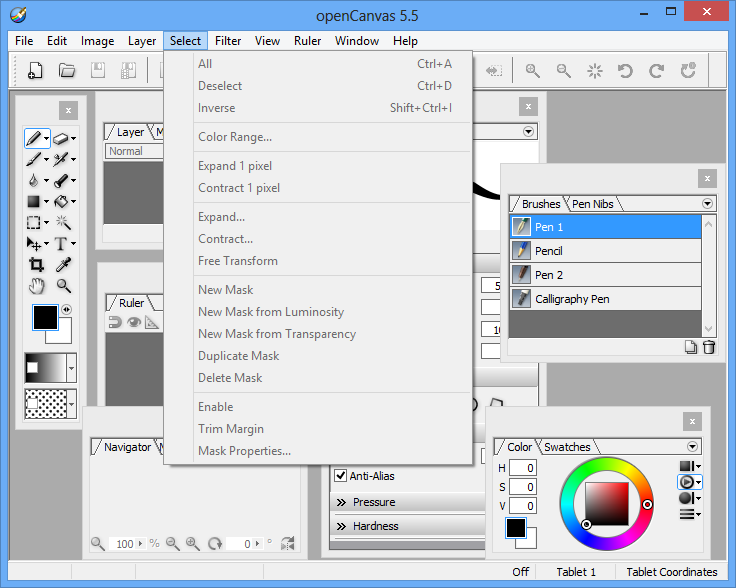The height and width of the screenshot is (588, 736).
Task: Click the saturation-value square in color wheel
Action: click(x=606, y=504)
